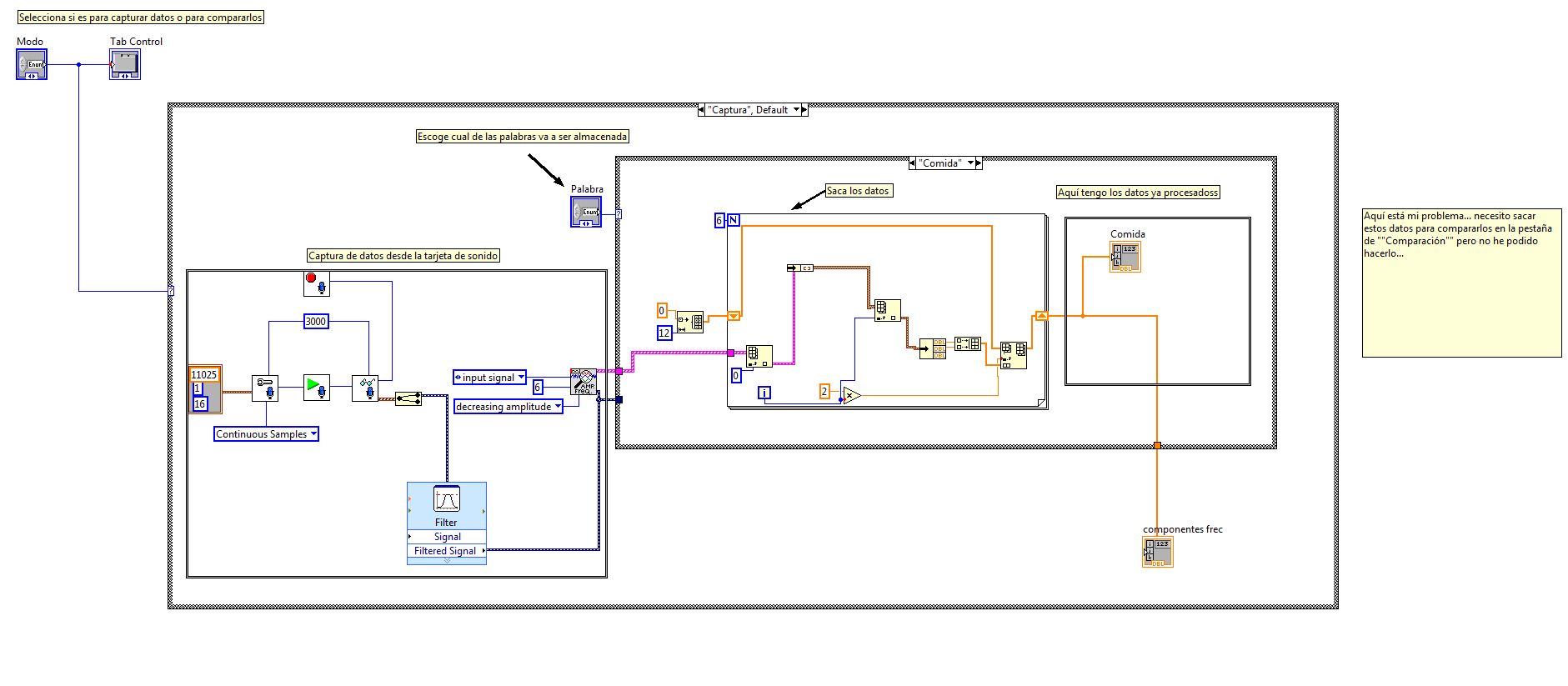This screenshot has height=686, width=1568.
Task: Select the Multiply function triangle
Action: click(851, 395)
